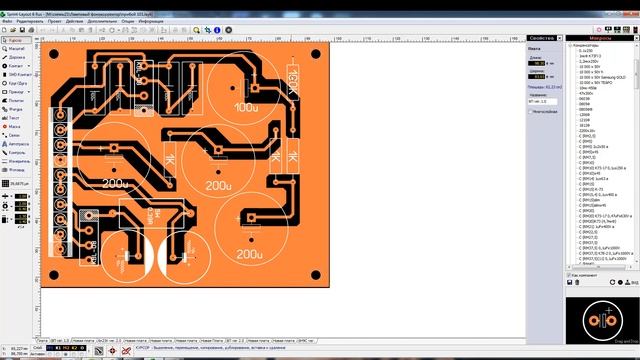
Task: Close the Макросы panel
Action: point(636,38)
